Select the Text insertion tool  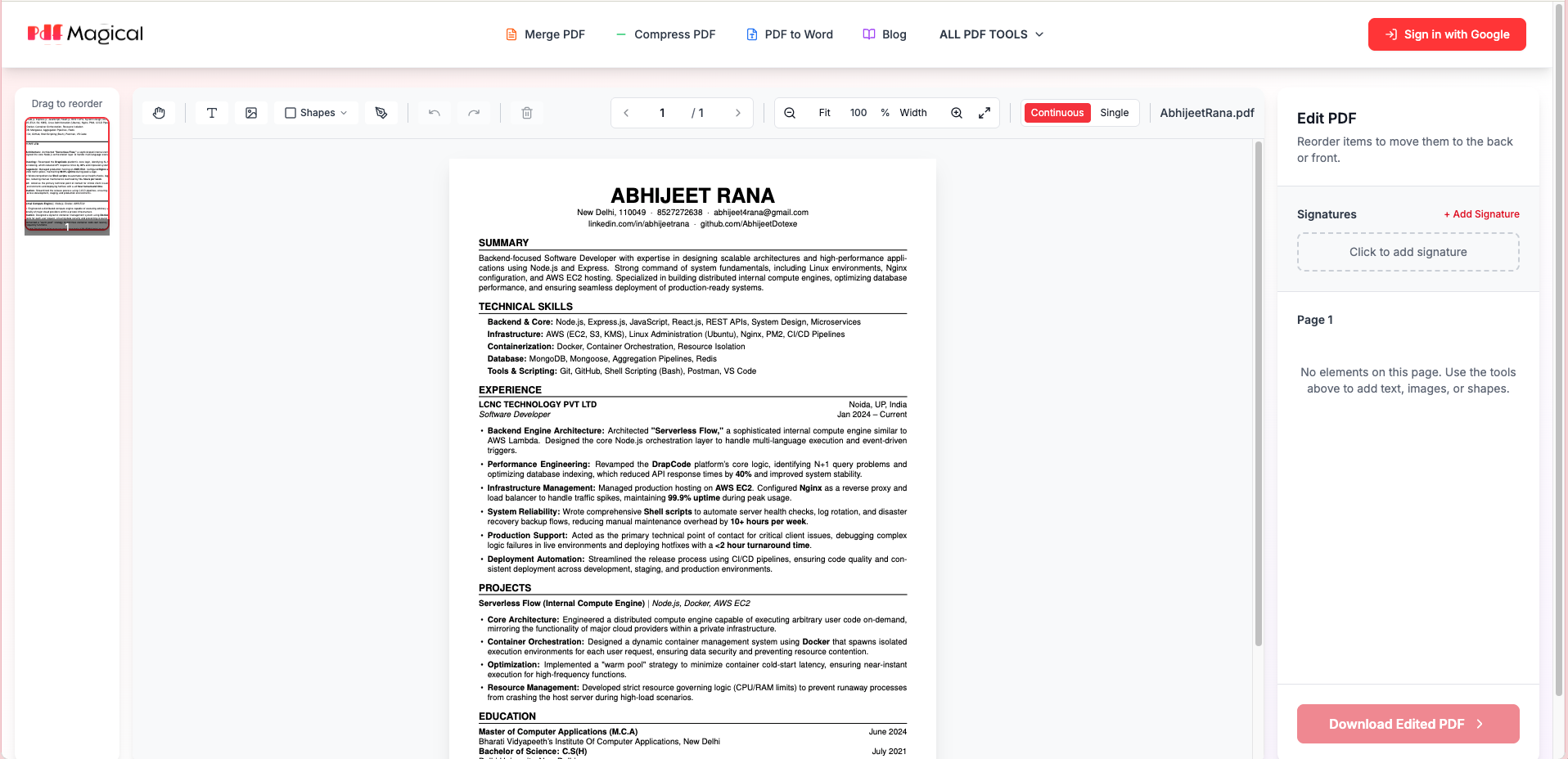211,112
